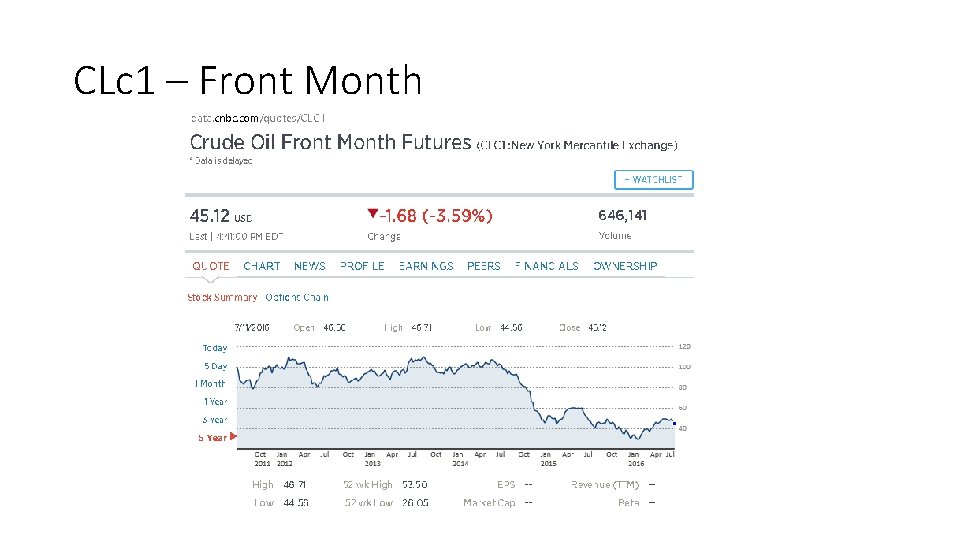
Task: Click the data.cnbc.com quotes URL text
Action: click(258, 118)
